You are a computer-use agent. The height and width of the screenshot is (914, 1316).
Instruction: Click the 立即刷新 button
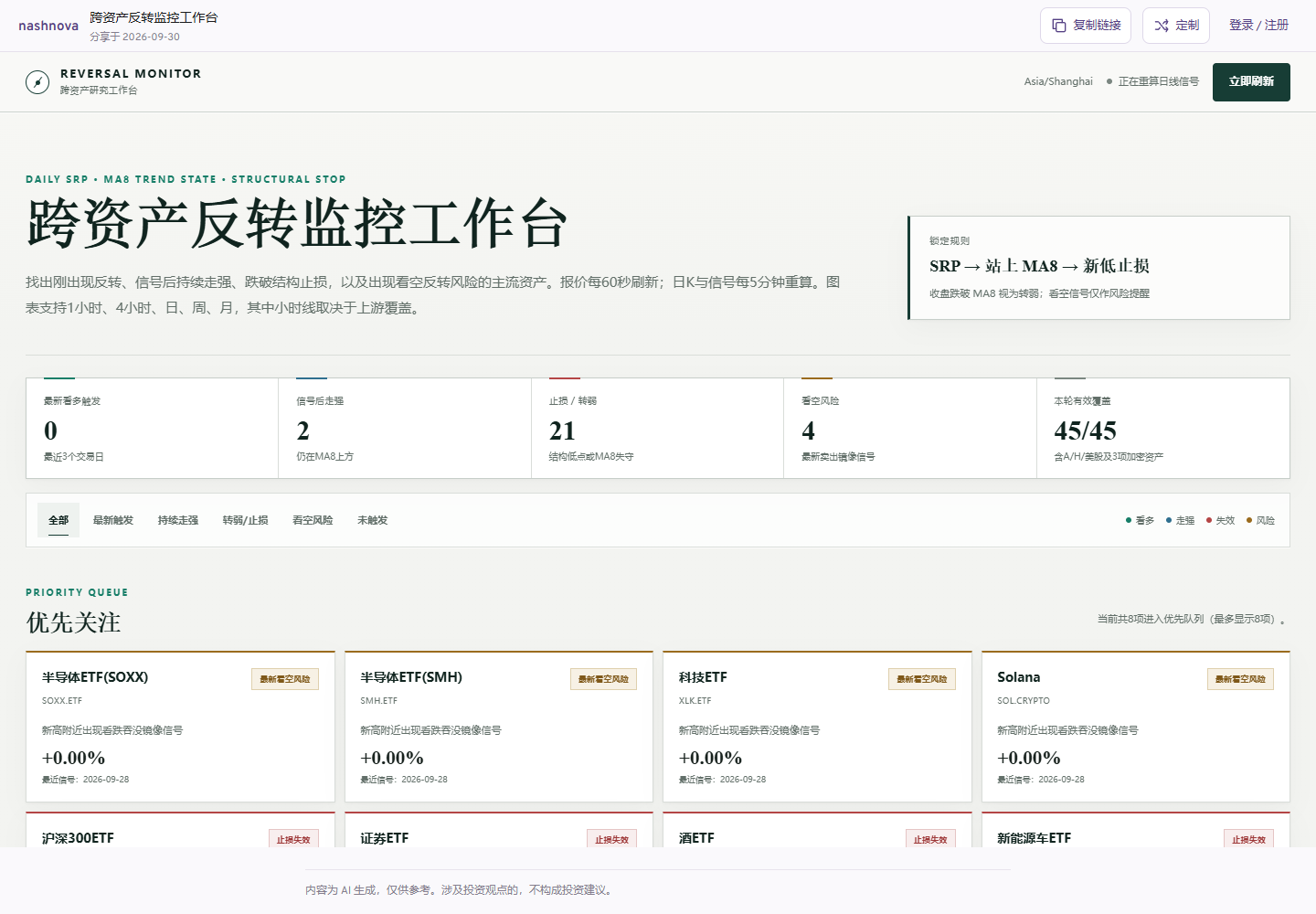1251,82
